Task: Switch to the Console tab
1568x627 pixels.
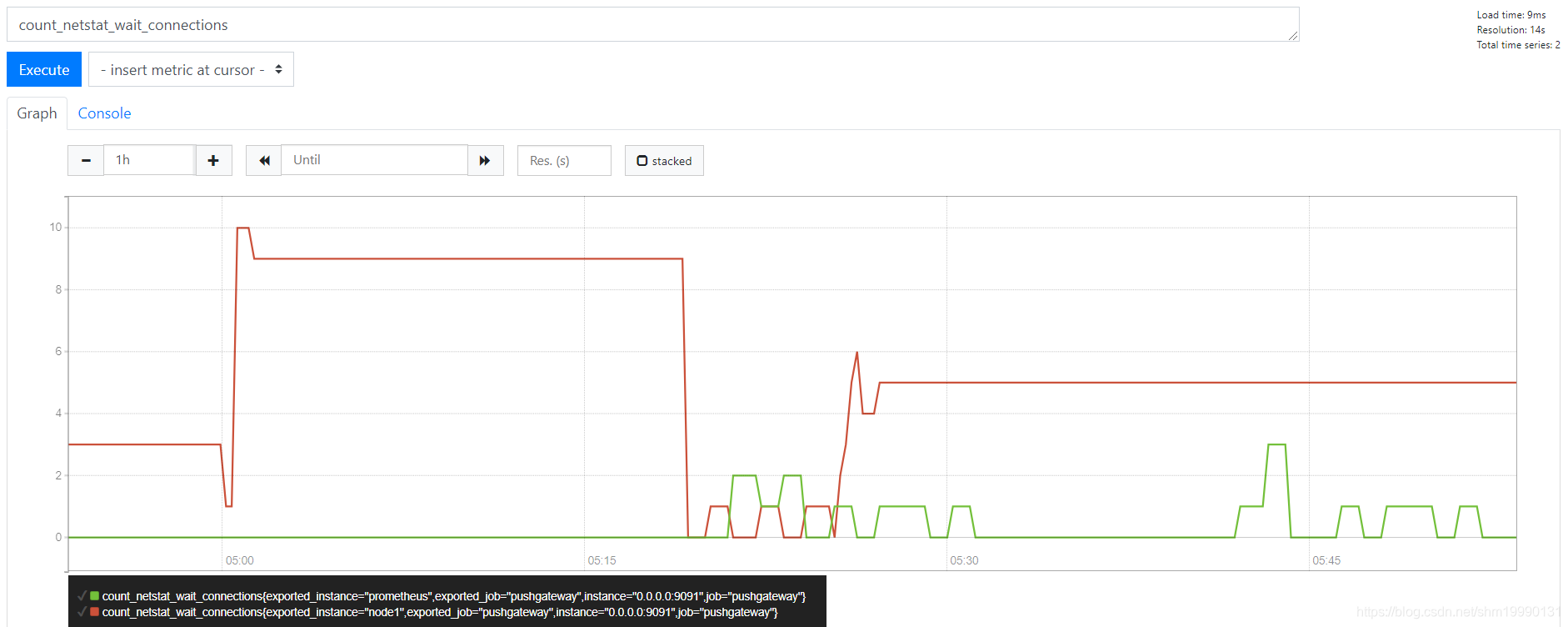Action: pos(104,113)
